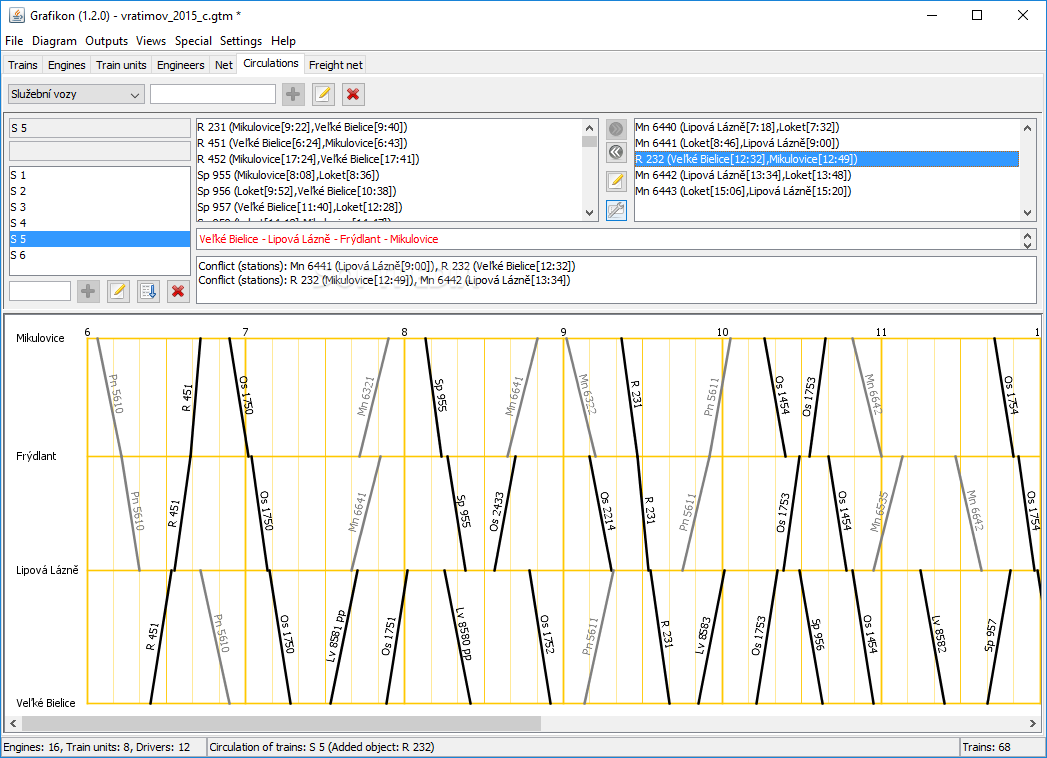Switch to the Net tab
This screenshot has width=1047, height=758.
[x=224, y=65]
